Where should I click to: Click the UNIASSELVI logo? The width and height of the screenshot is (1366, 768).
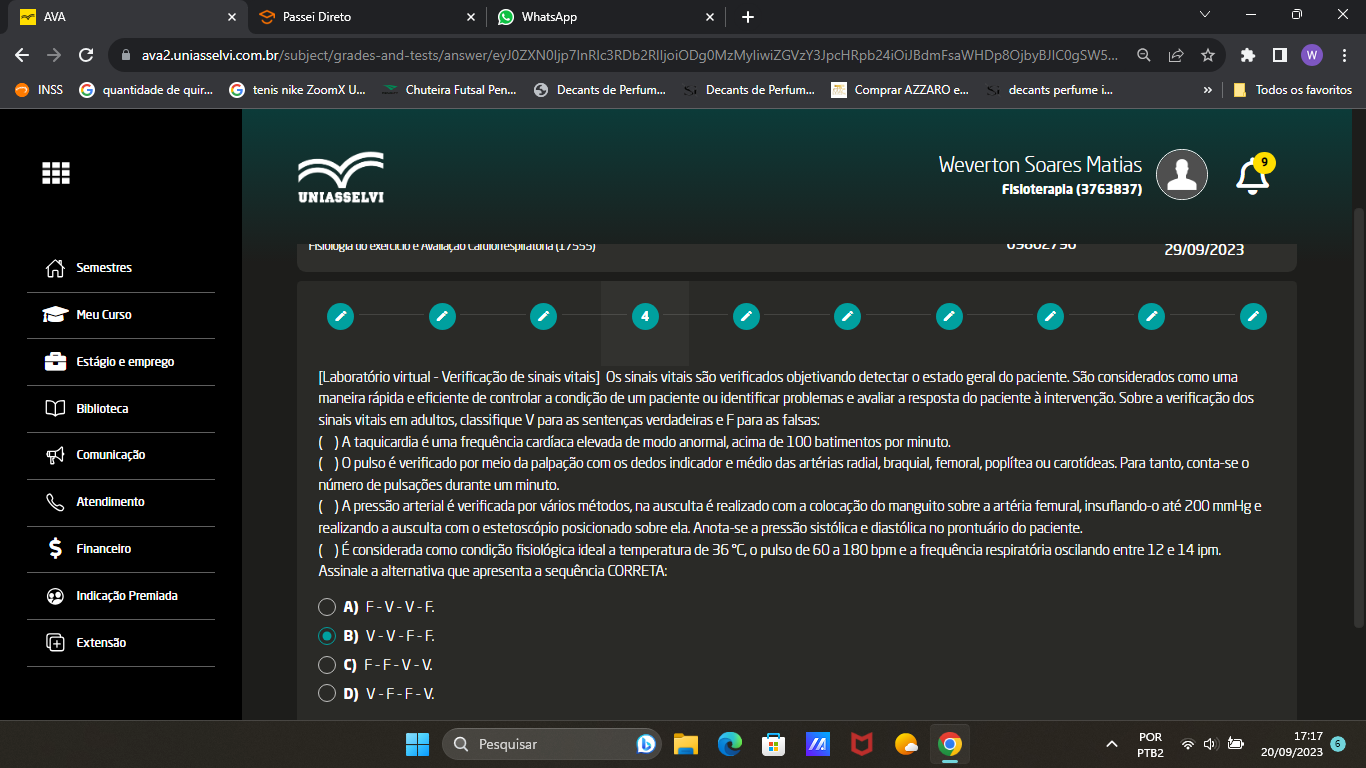tap(340, 178)
